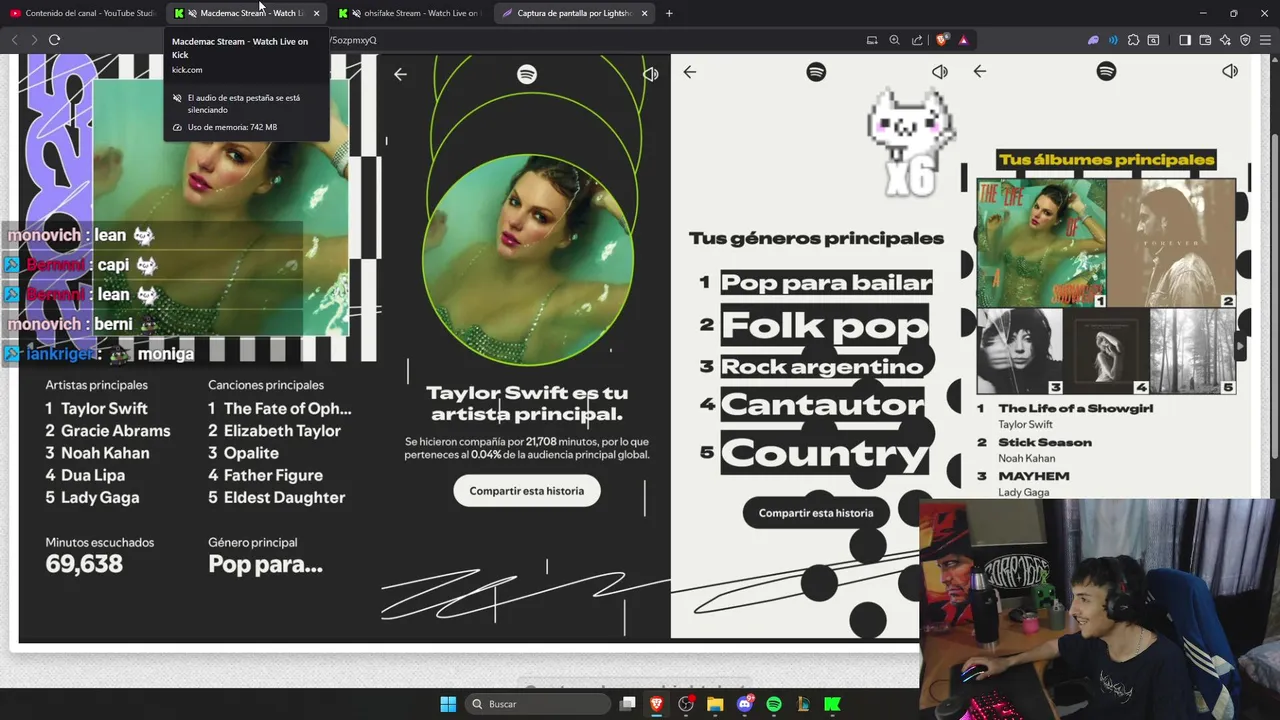Click 'Gracie Abrams' in Artistas principales
This screenshot has width=1280, height=720.
tap(116, 431)
